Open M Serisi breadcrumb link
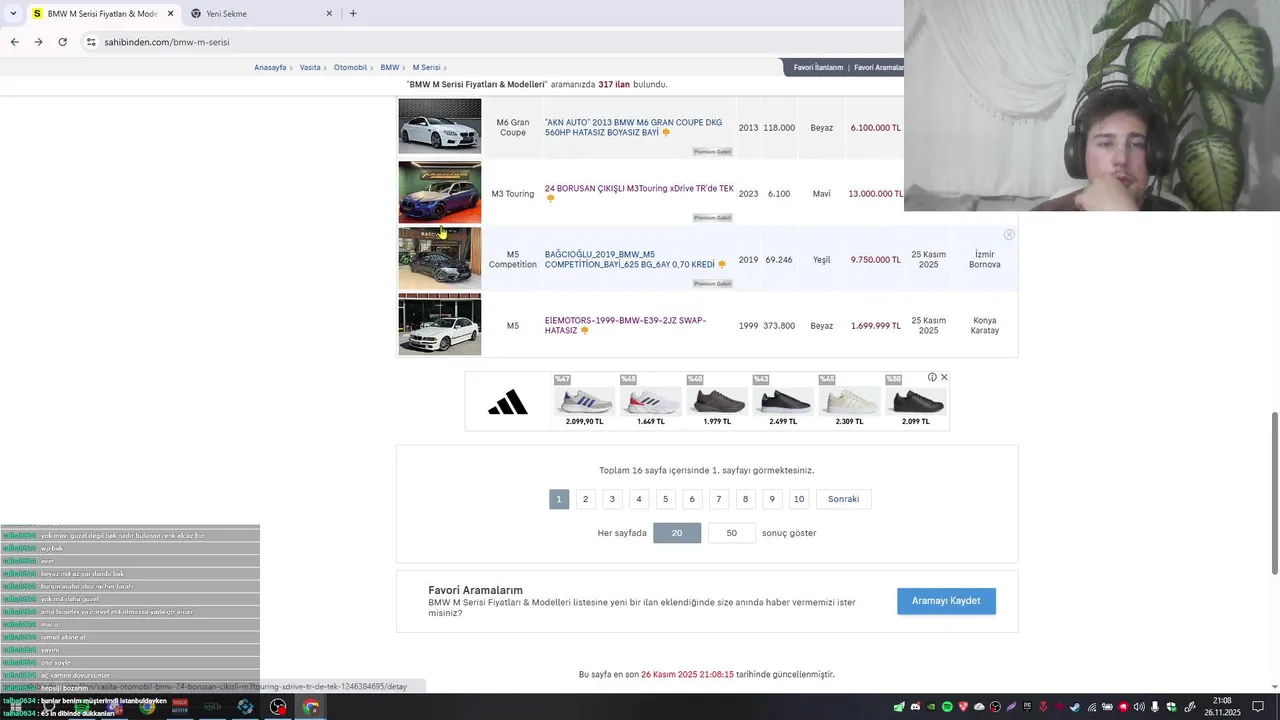 426,67
